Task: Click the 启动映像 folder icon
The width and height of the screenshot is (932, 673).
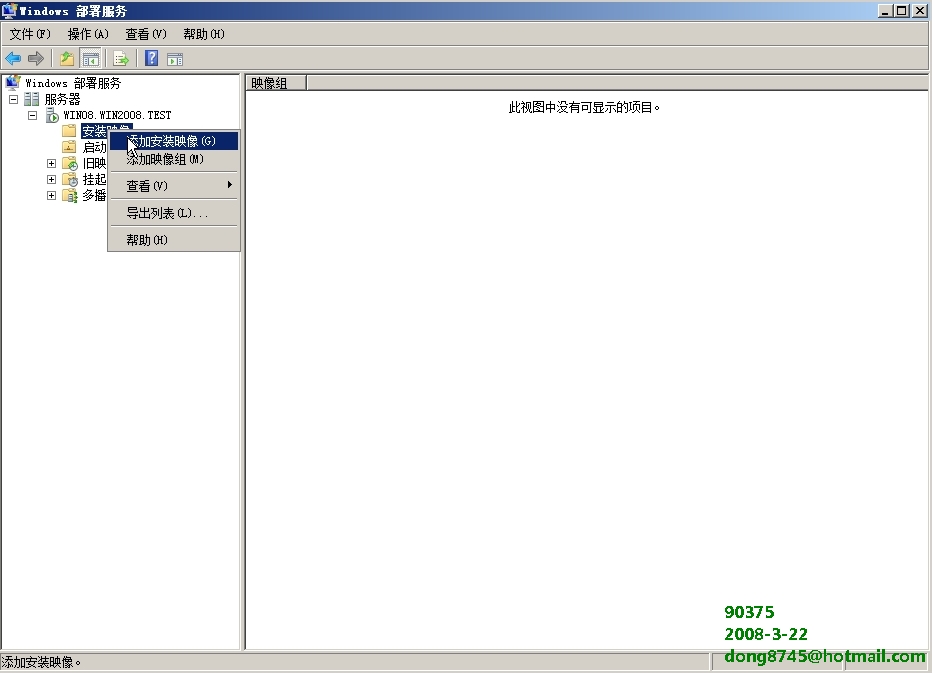Action: (69, 147)
